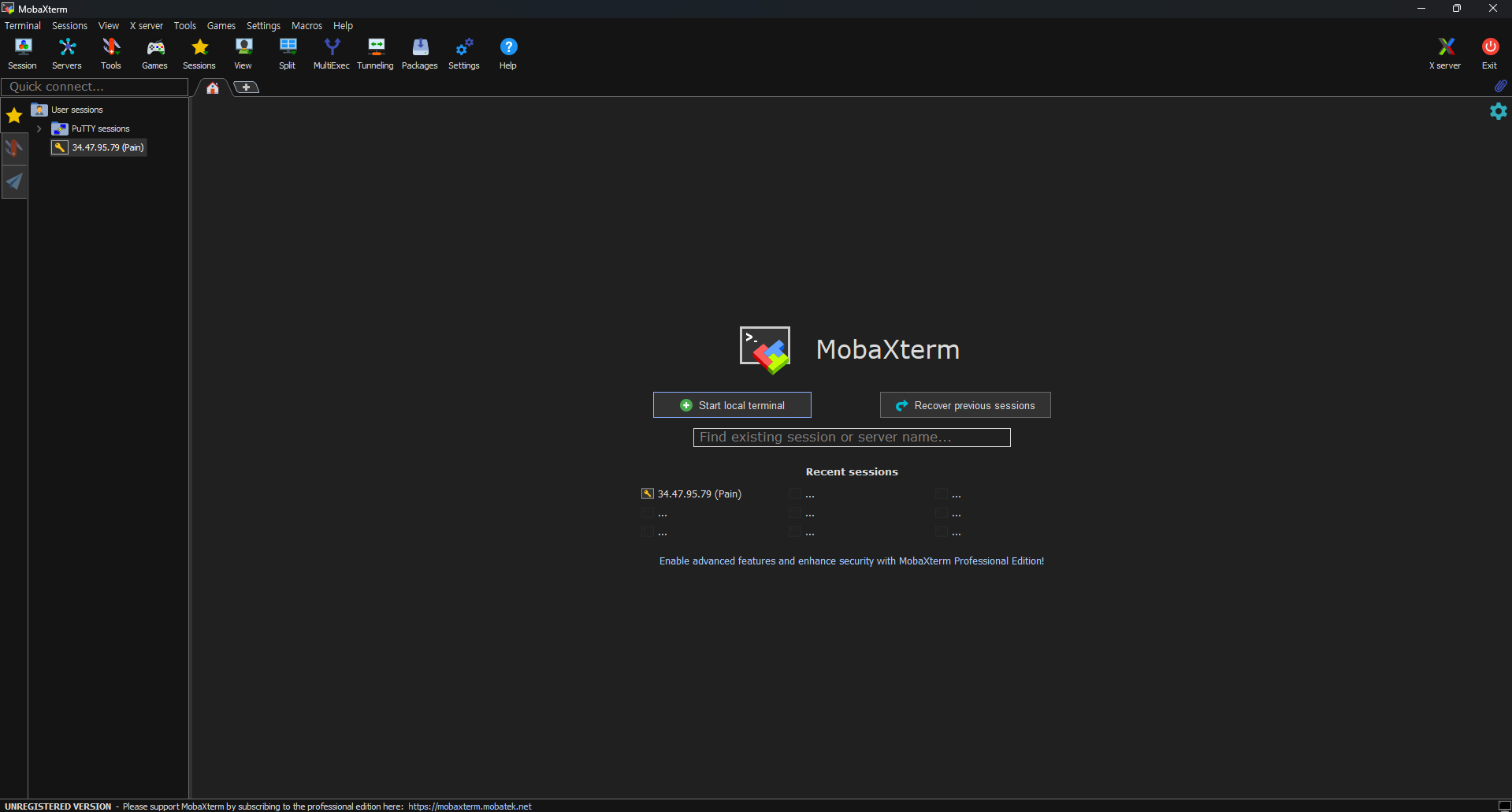The image size is (1512, 812).
Task: Follow the Professional Edition promo link
Action: [852, 561]
